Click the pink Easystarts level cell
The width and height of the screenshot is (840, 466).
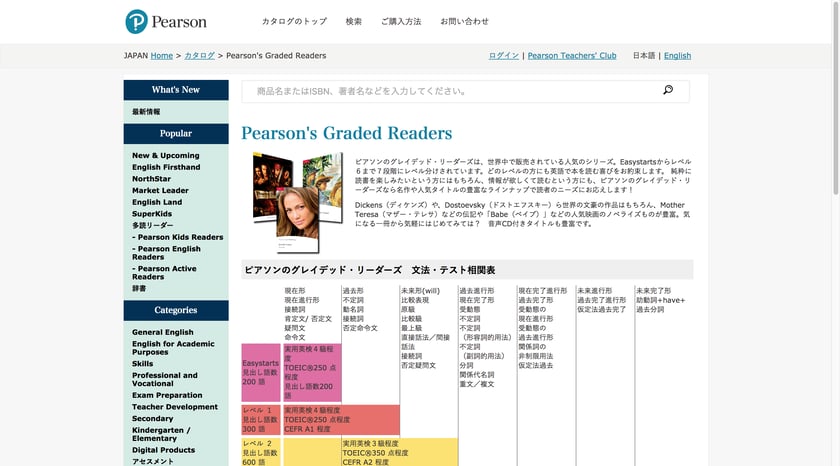[x=260, y=373]
